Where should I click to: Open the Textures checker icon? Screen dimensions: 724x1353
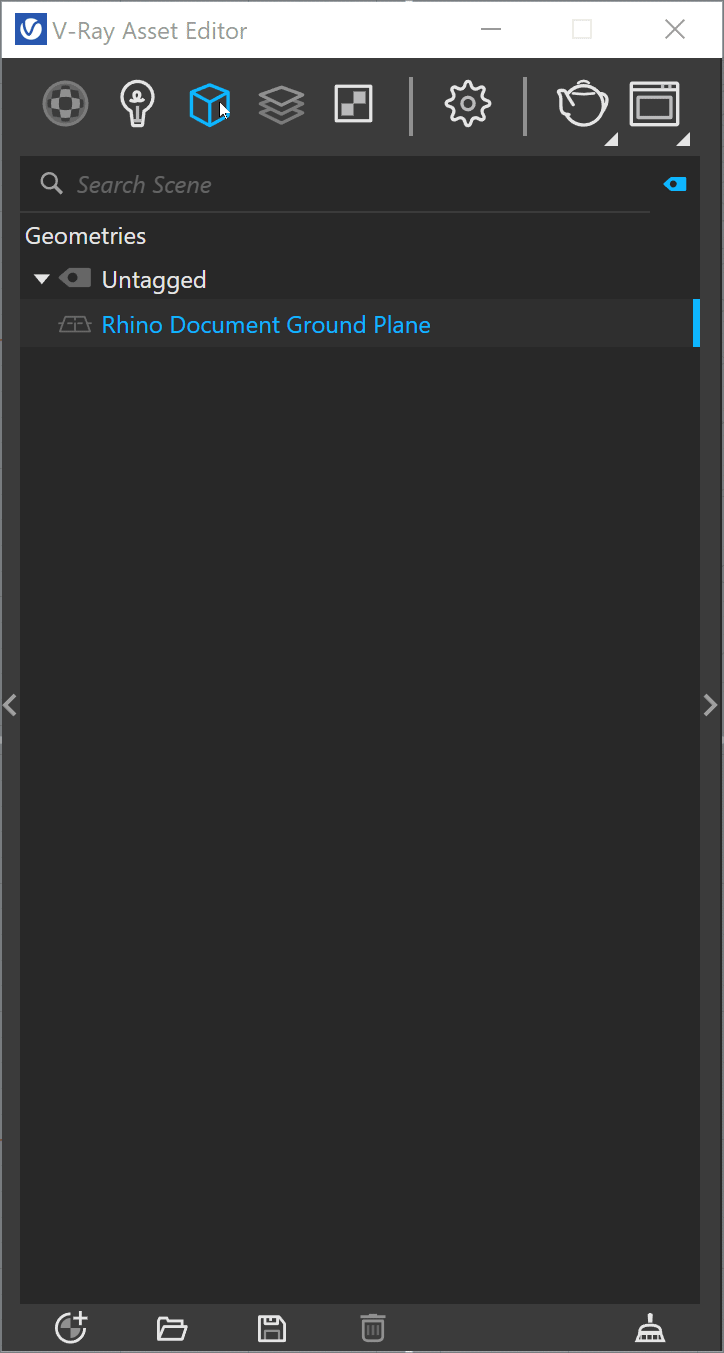pos(353,104)
